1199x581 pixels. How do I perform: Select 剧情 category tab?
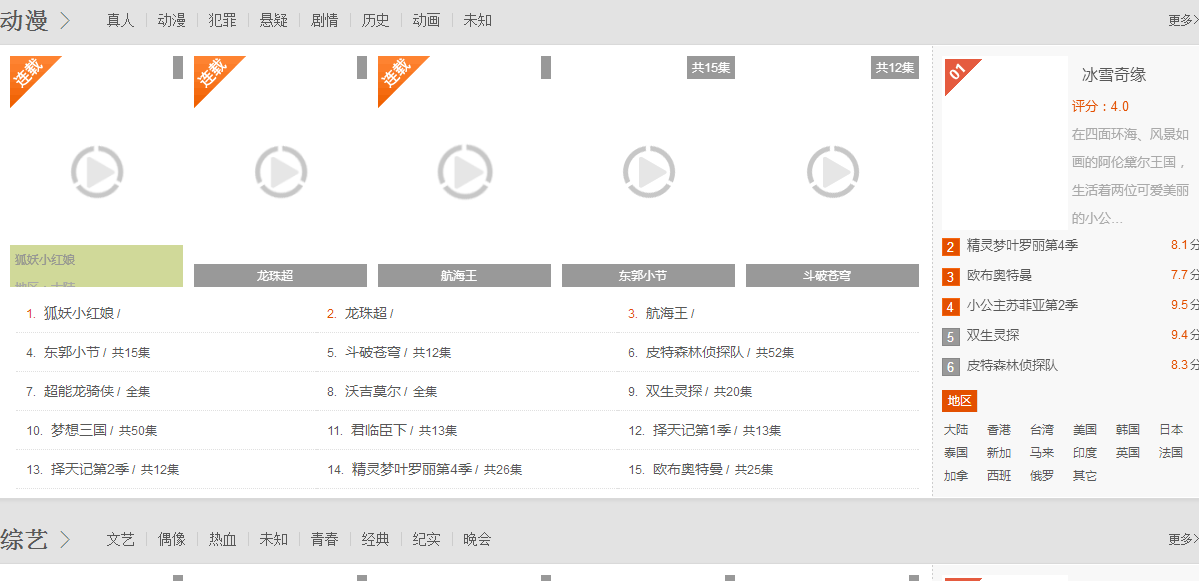pos(324,21)
